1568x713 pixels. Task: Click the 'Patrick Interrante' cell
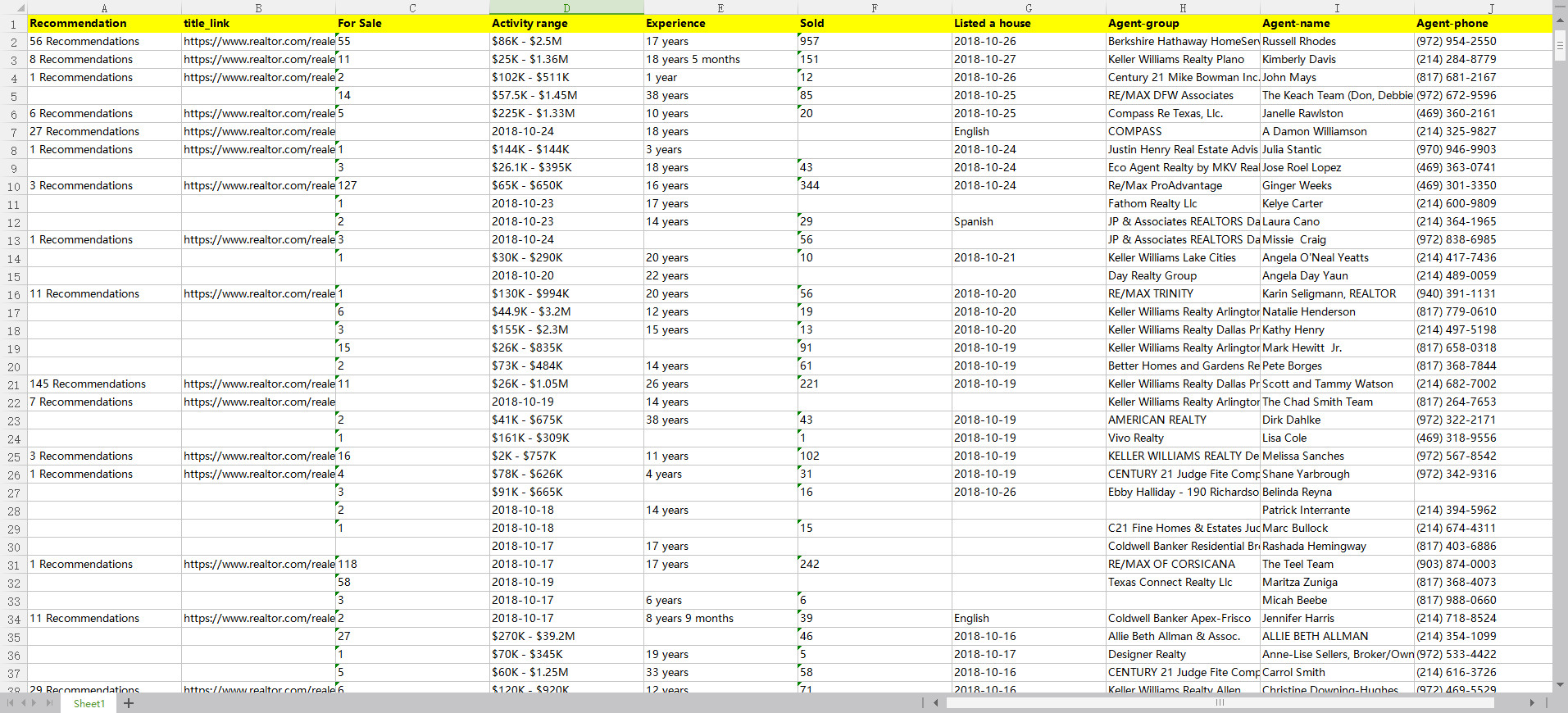point(1337,511)
